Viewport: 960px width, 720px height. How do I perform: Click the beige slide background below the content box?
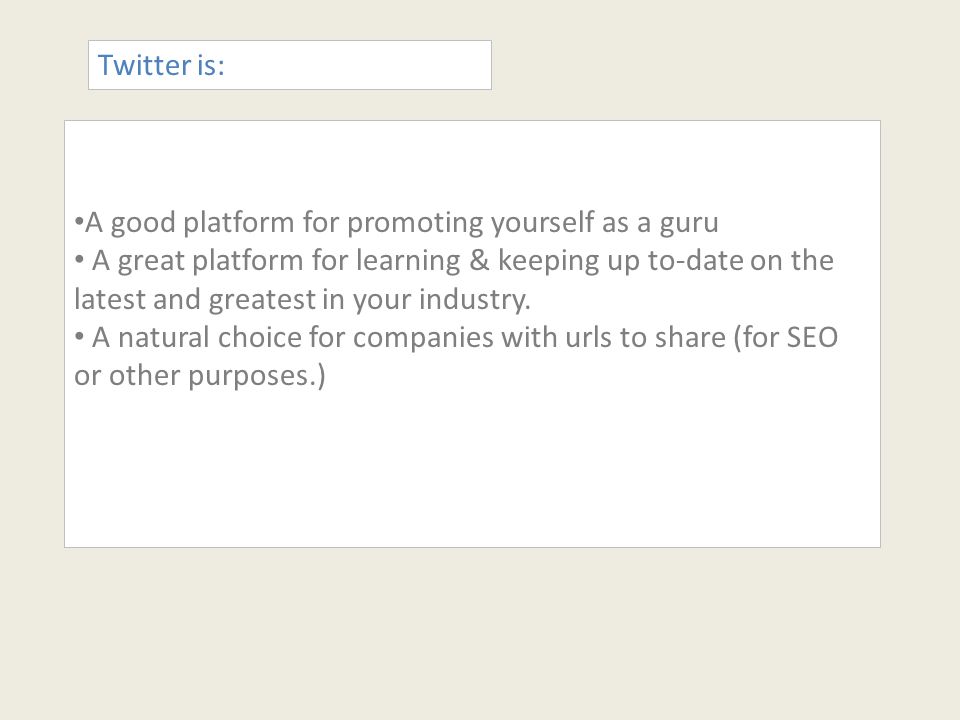click(480, 634)
